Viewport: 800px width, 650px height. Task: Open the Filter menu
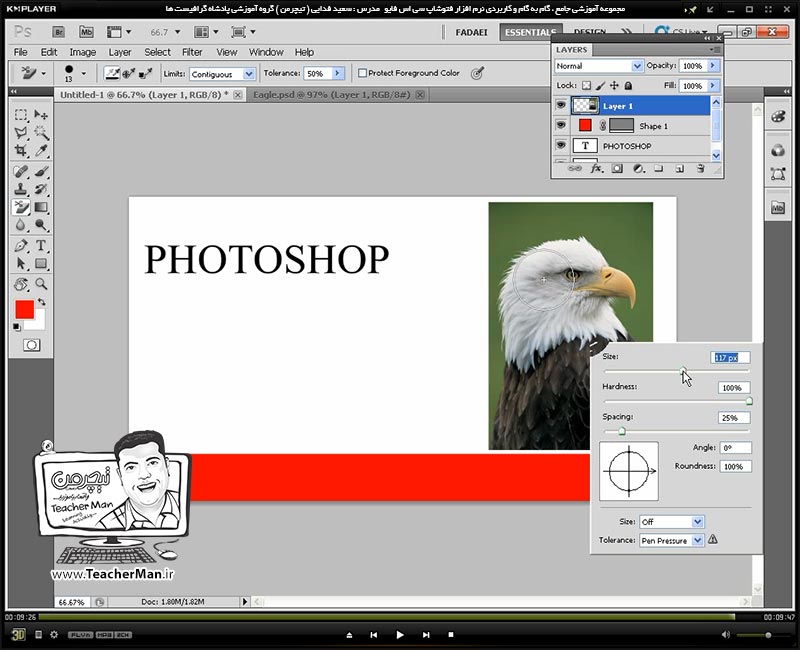(x=192, y=52)
